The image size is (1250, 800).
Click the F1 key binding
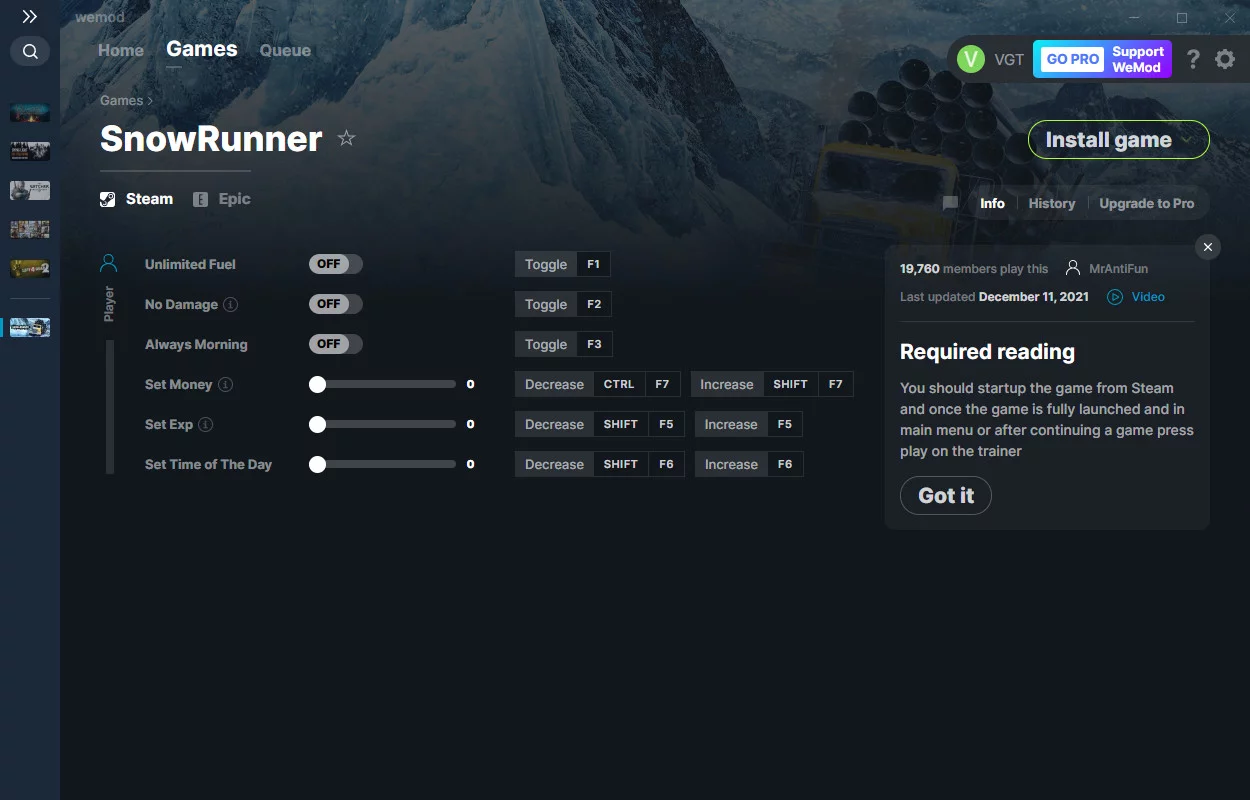click(x=594, y=264)
